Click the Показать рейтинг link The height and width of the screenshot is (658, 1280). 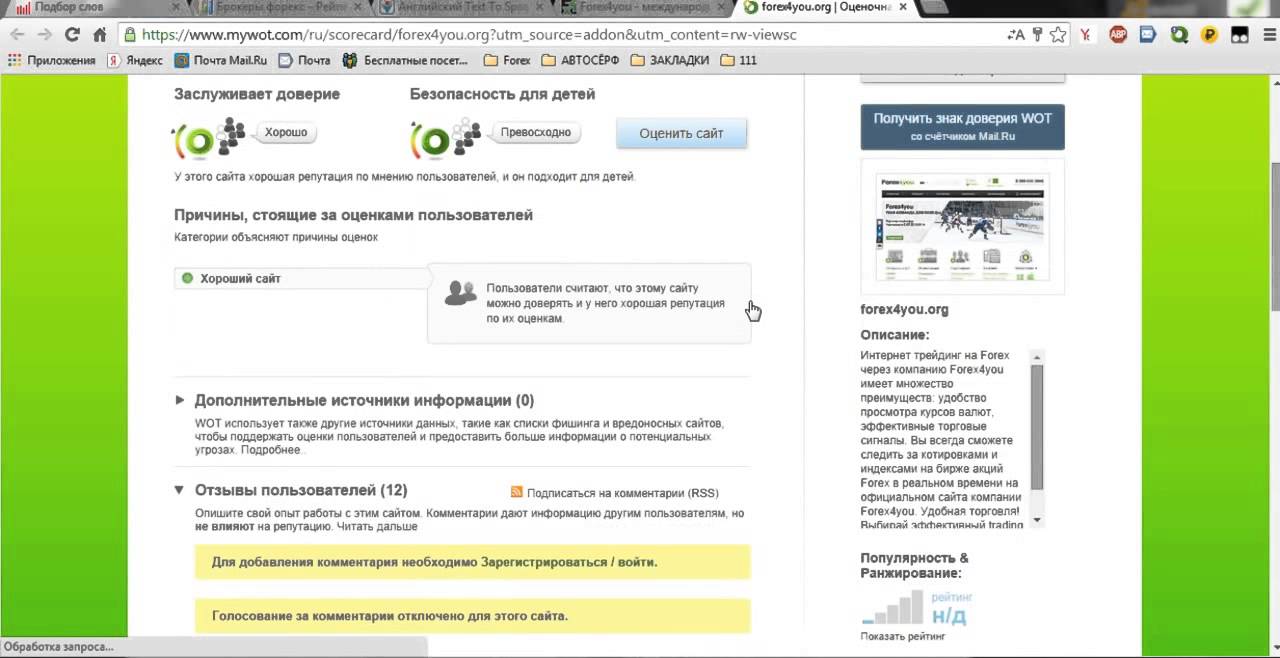(903, 636)
